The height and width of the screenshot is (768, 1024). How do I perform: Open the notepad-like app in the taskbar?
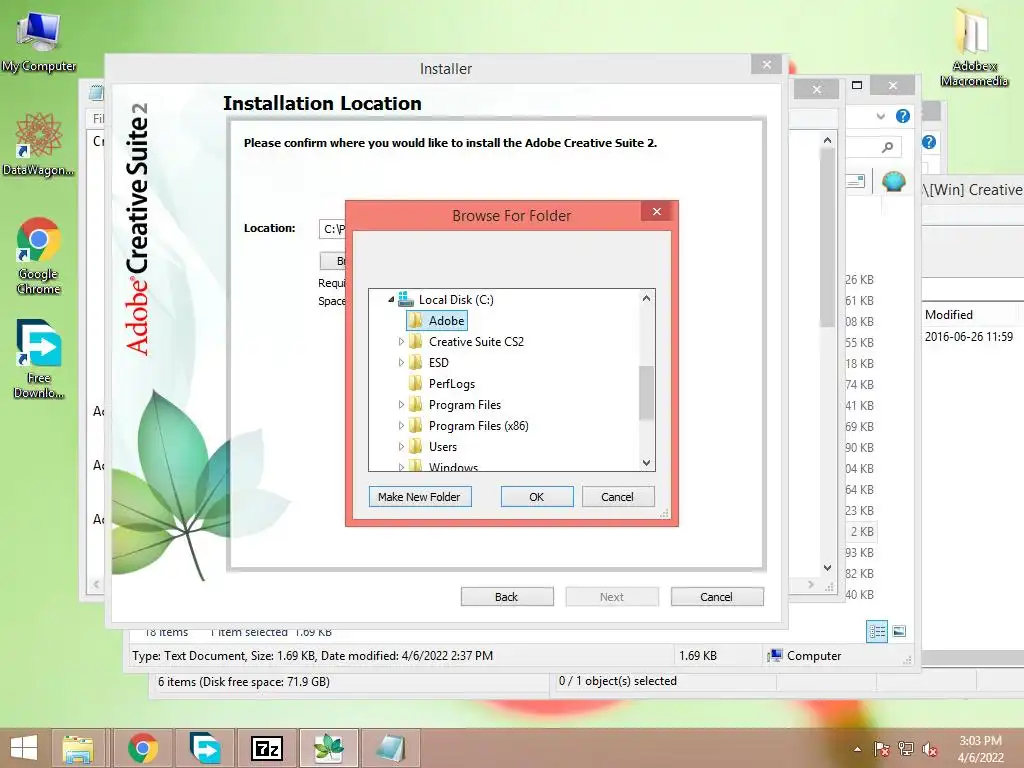[x=391, y=748]
